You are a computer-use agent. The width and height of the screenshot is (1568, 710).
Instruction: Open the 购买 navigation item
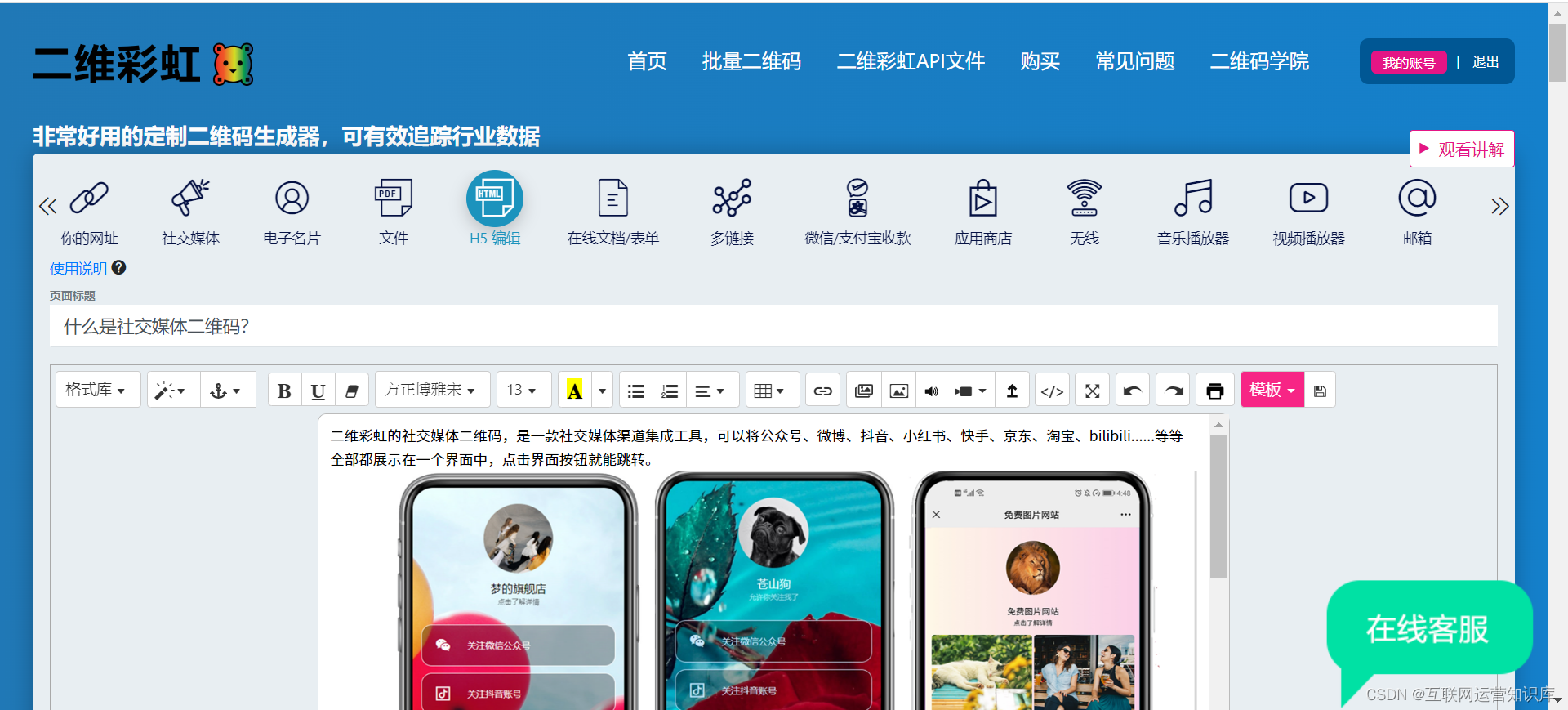point(1040,61)
